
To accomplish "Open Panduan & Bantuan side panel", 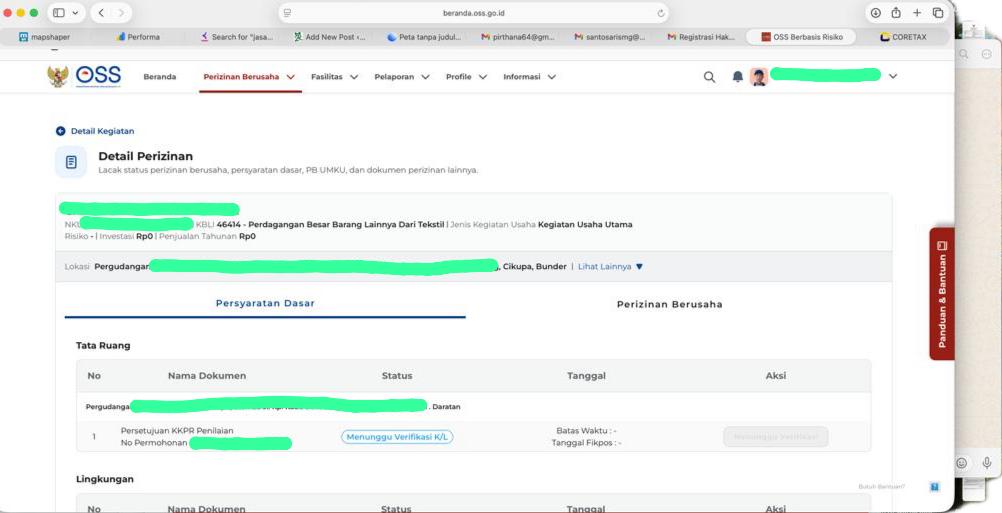I will [941, 294].
